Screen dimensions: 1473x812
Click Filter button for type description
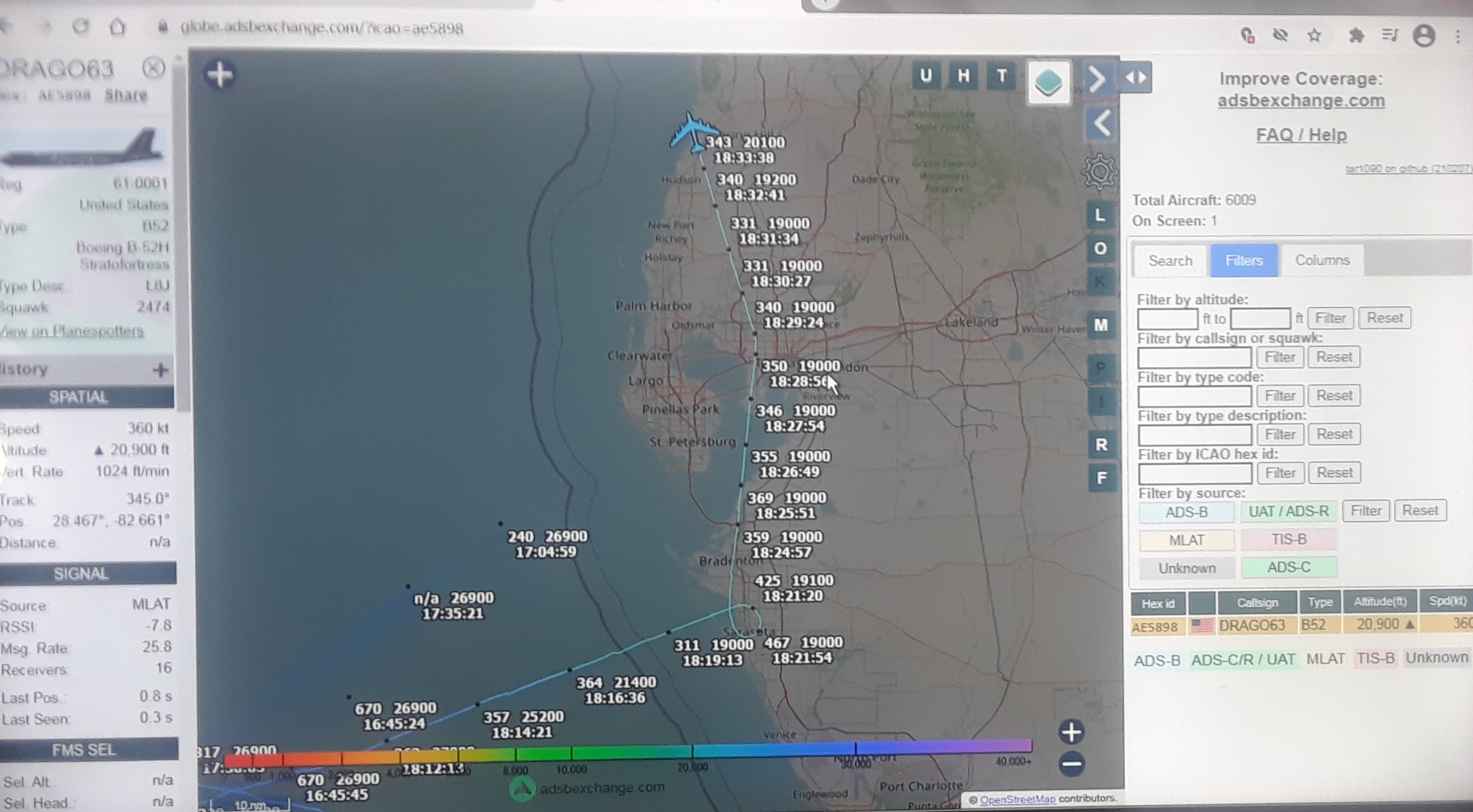click(x=1280, y=434)
